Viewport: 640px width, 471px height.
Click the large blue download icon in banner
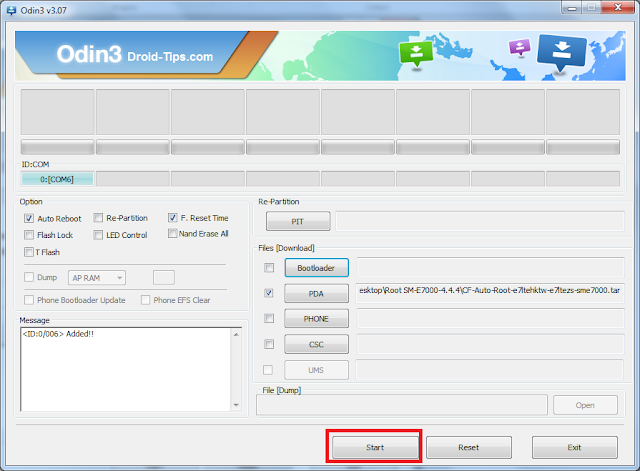562,53
